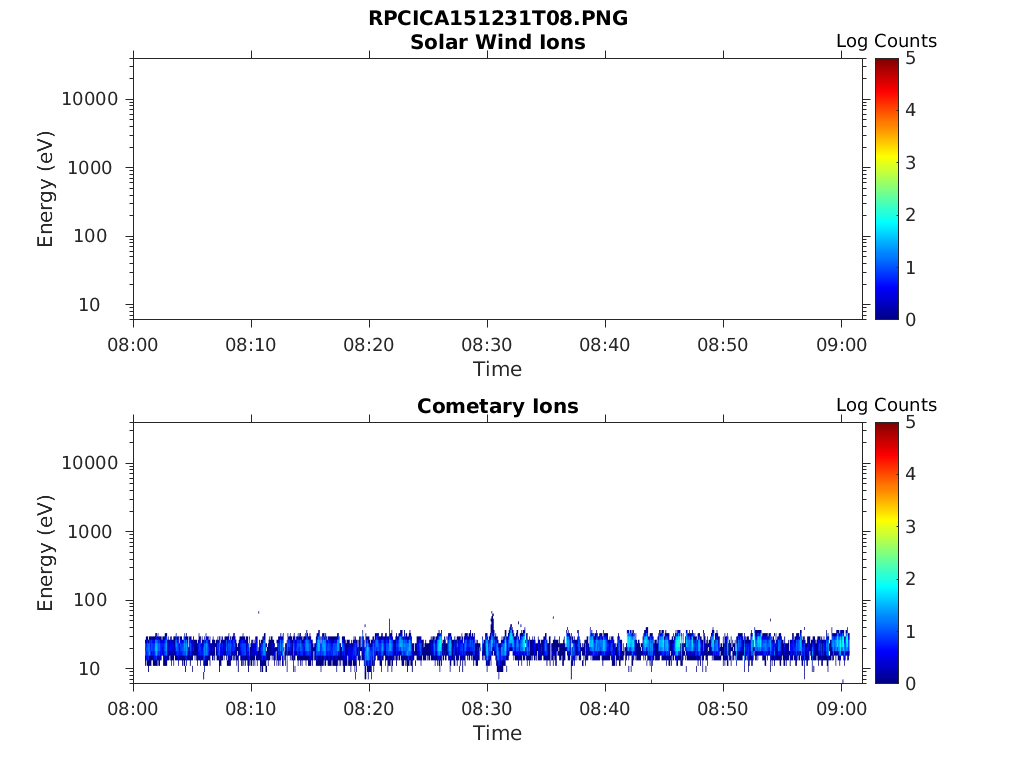The width and height of the screenshot is (1024, 768).
Task: Click 08:10 tick label on Cometary Ions plot
Action: click(251, 709)
